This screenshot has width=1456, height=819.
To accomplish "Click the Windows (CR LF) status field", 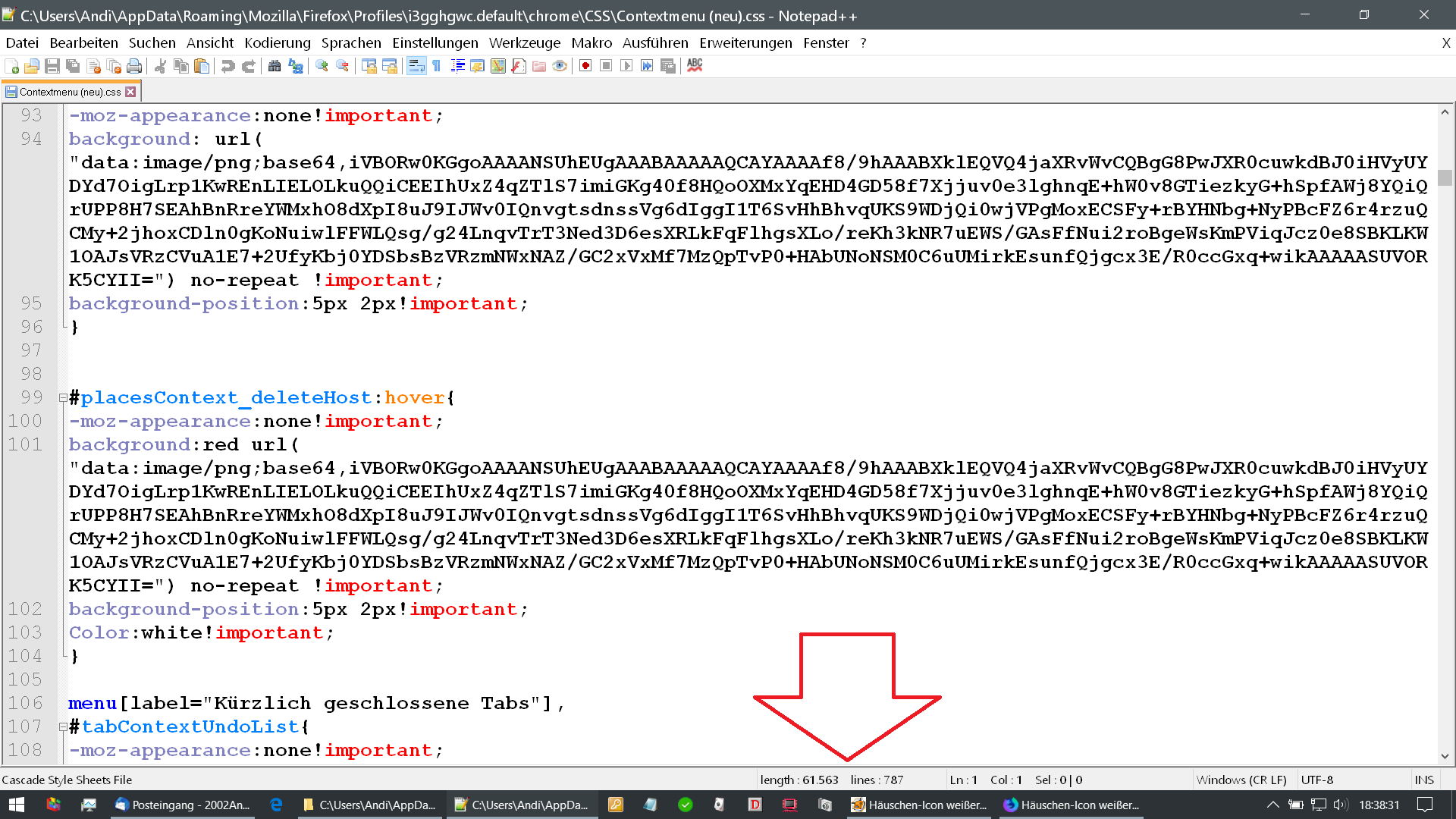I will click(1241, 780).
